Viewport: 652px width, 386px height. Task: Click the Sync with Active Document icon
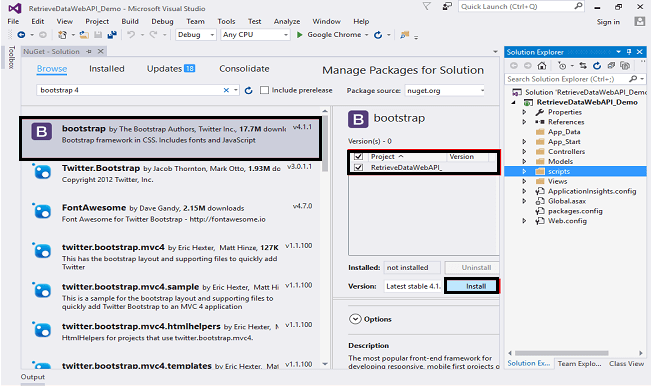coord(583,66)
